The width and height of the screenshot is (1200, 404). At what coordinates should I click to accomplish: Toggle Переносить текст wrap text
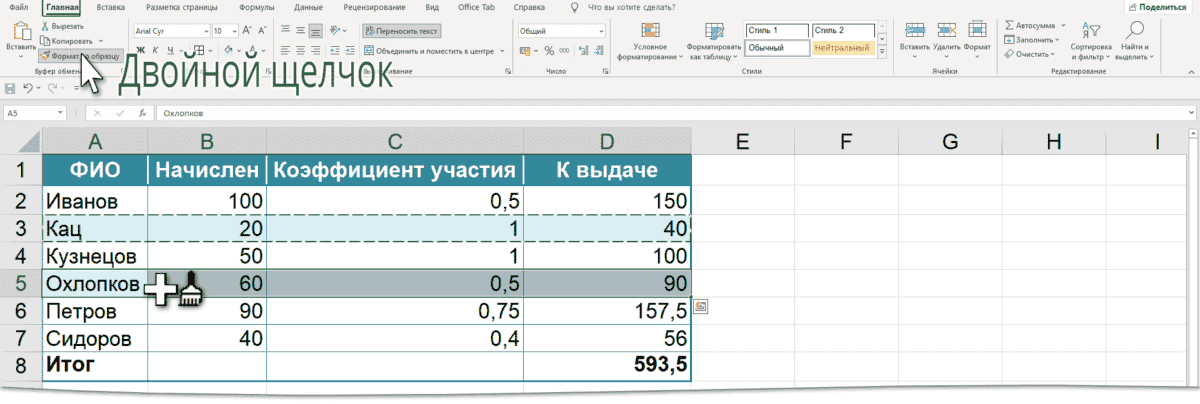[402, 31]
